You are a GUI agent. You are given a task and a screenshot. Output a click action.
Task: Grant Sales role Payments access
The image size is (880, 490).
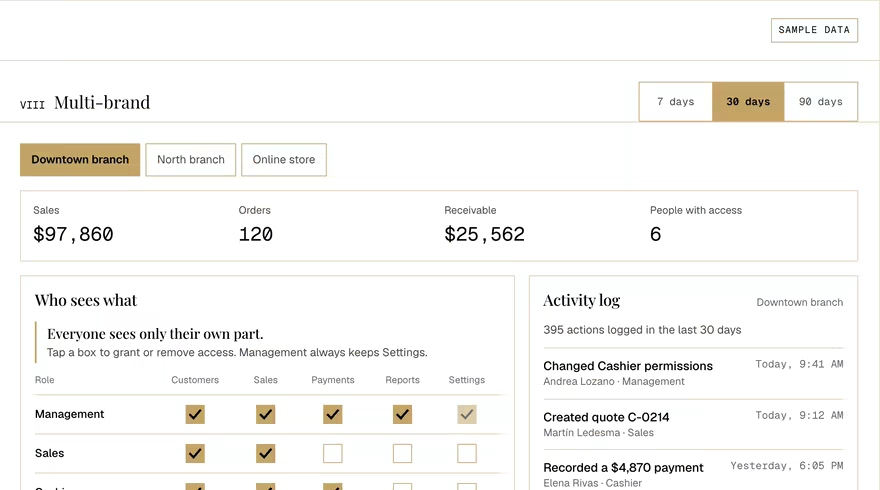(x=333, y=454)
